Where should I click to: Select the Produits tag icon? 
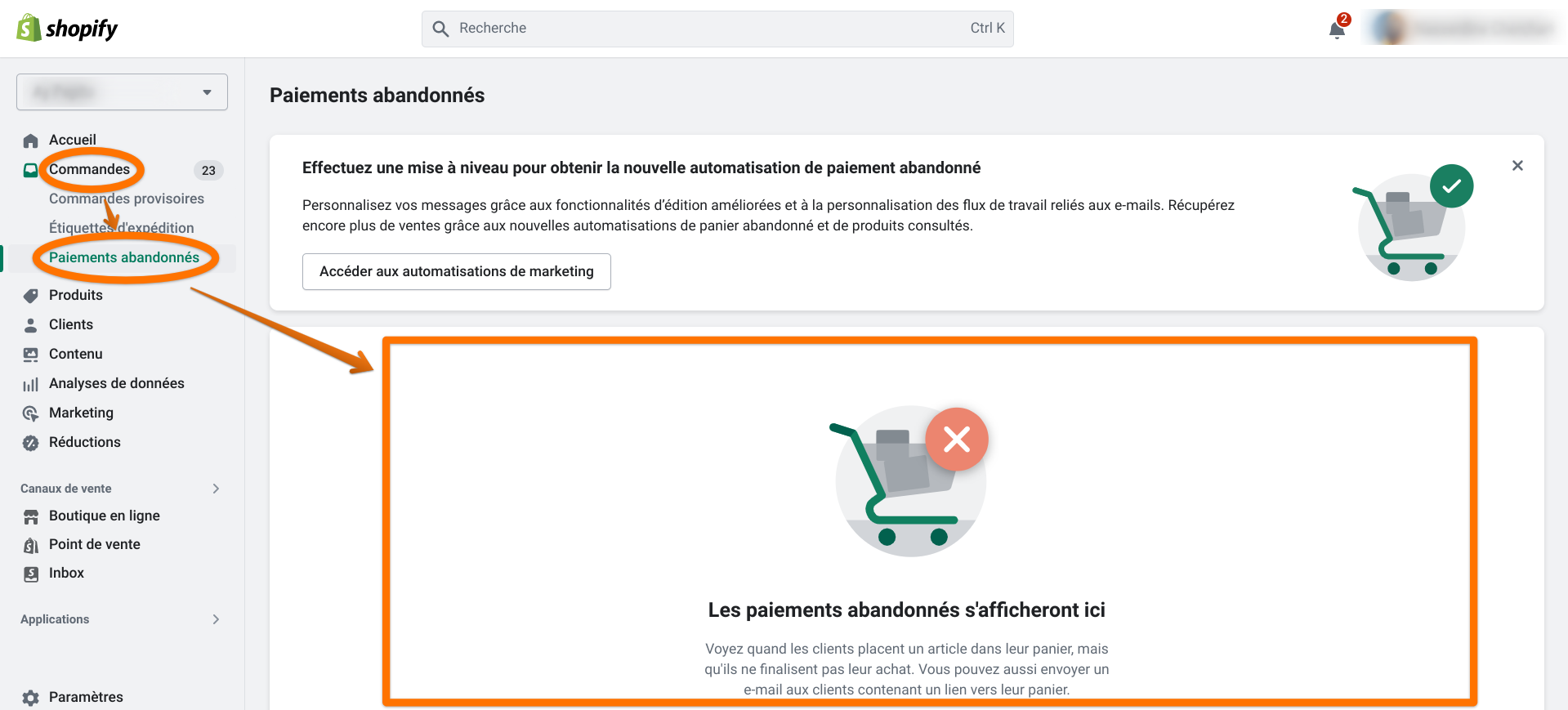30,296
